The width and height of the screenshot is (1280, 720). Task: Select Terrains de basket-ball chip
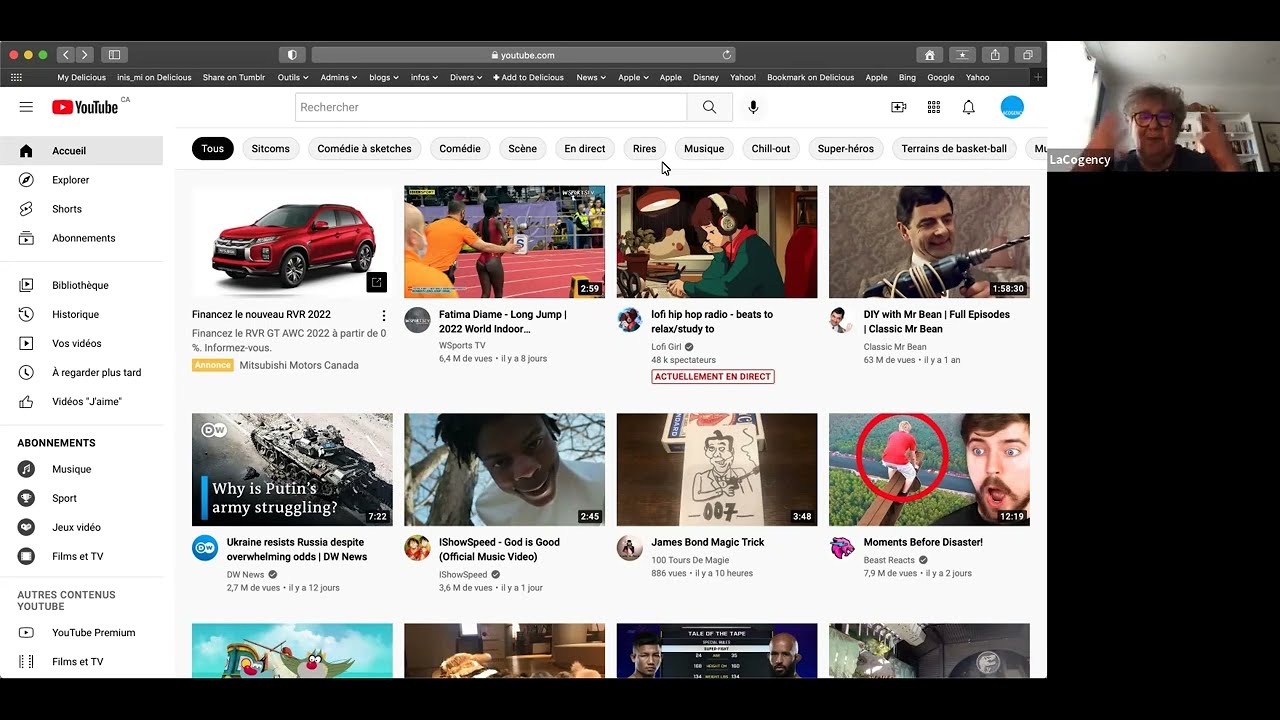[954, 149]
